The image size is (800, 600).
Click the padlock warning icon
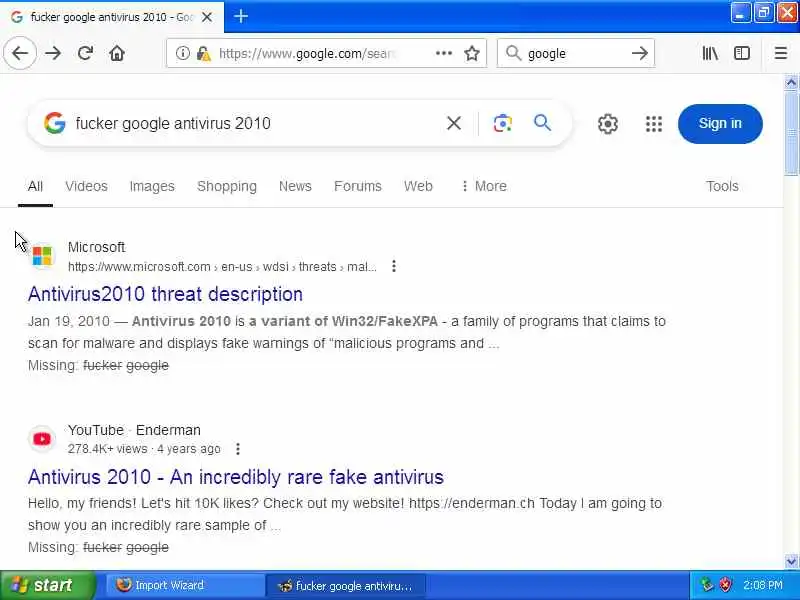pyautogui.click(x=203, y=54)
